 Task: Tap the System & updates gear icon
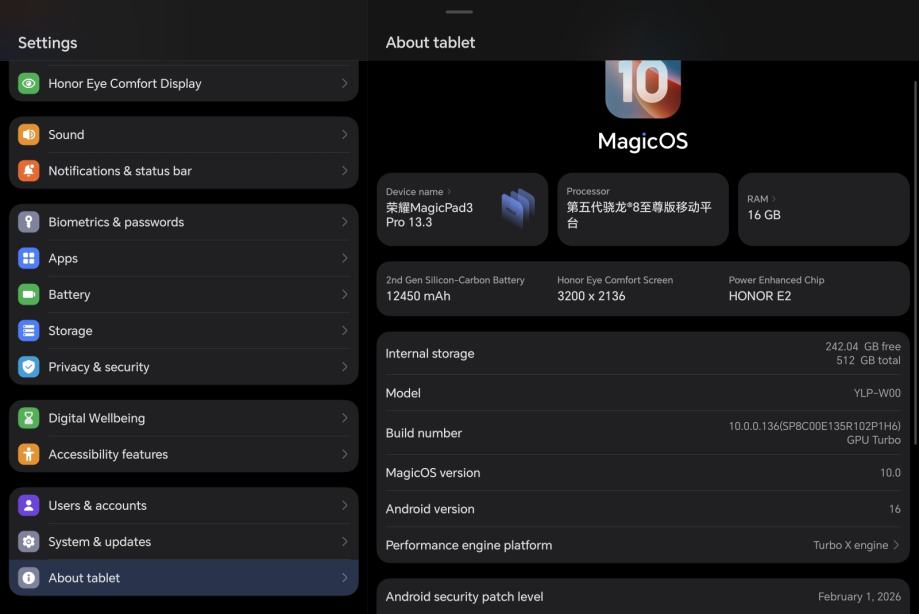pyautogui.click(x=28, y=542)
